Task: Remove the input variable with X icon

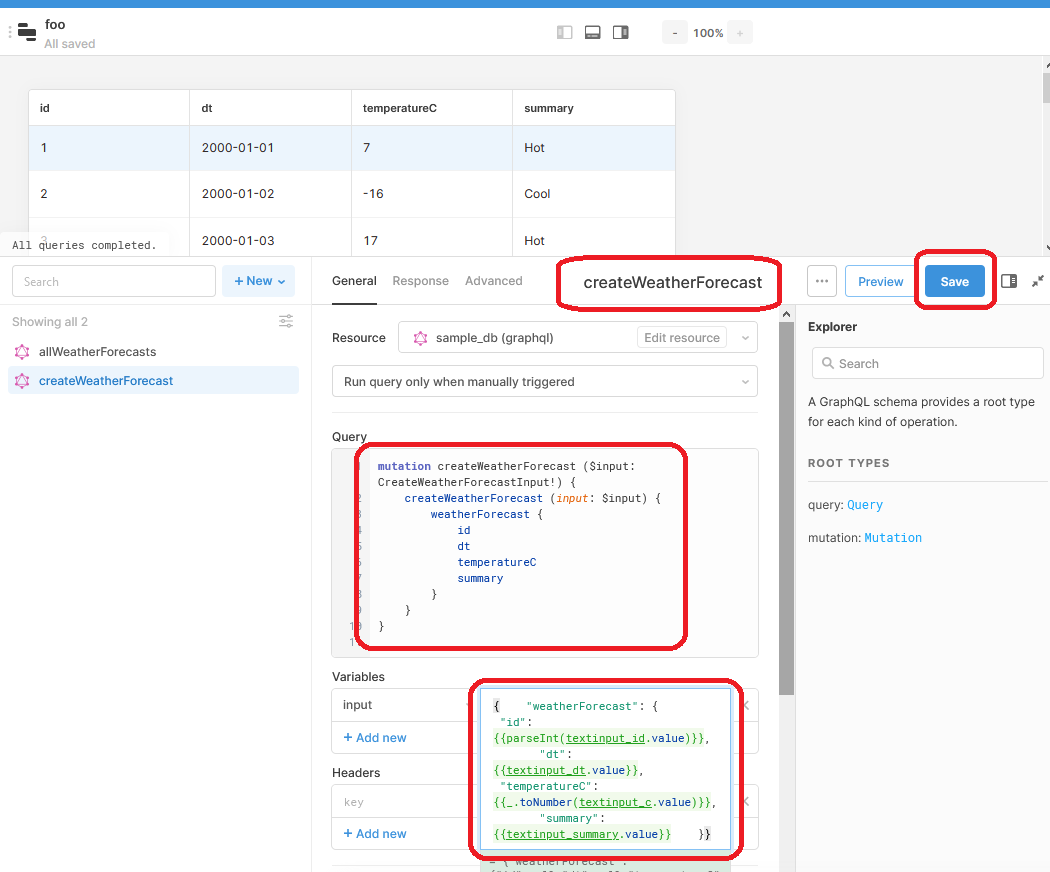Action: tap(745, 705)
